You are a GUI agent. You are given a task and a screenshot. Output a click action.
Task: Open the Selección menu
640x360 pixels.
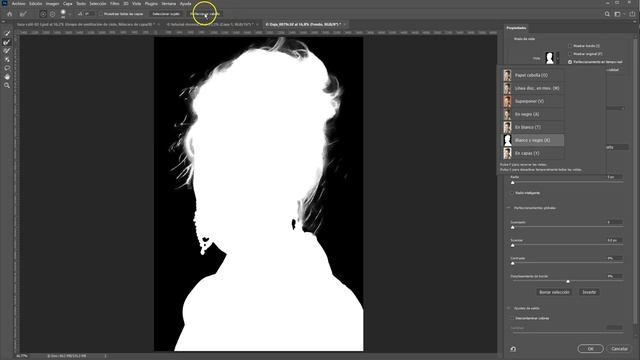click(98, 4)
